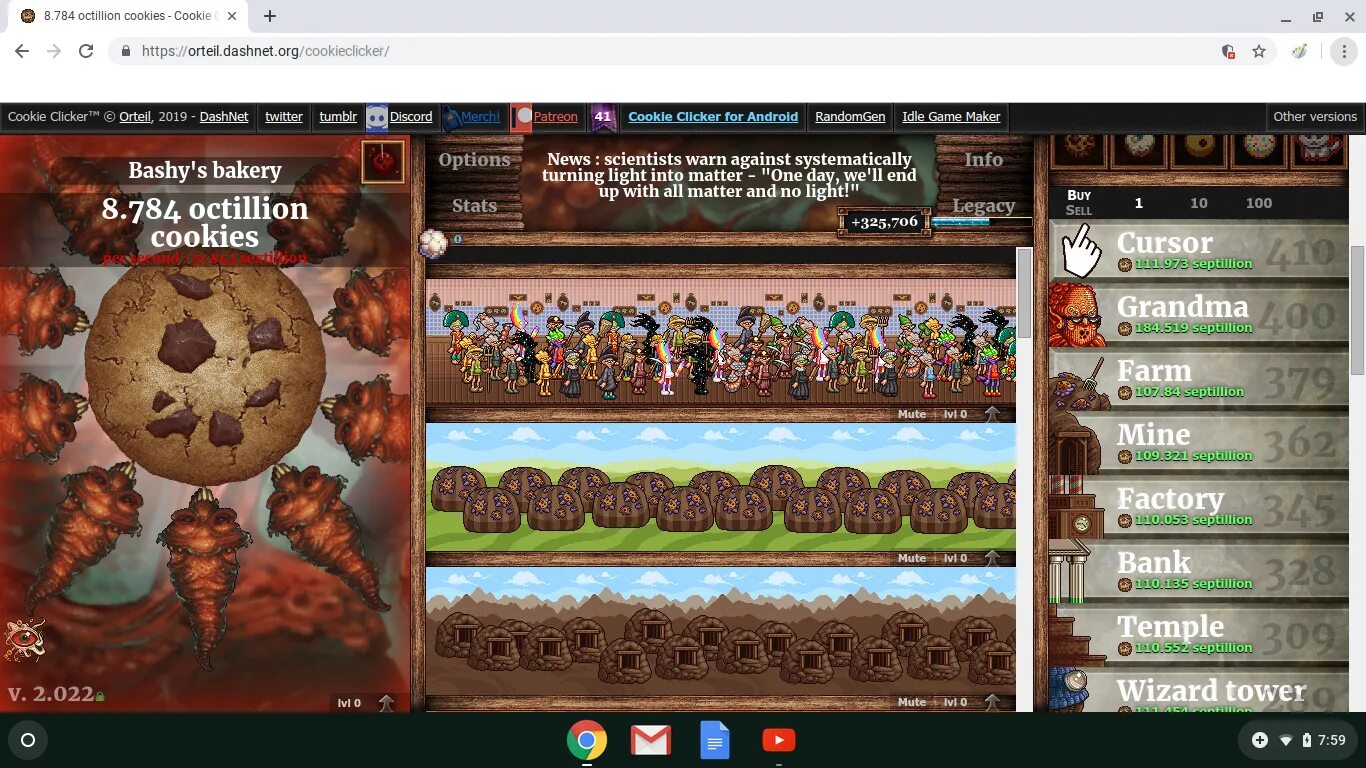
Task: Open Gmail from the shelf
Action: 650,741
